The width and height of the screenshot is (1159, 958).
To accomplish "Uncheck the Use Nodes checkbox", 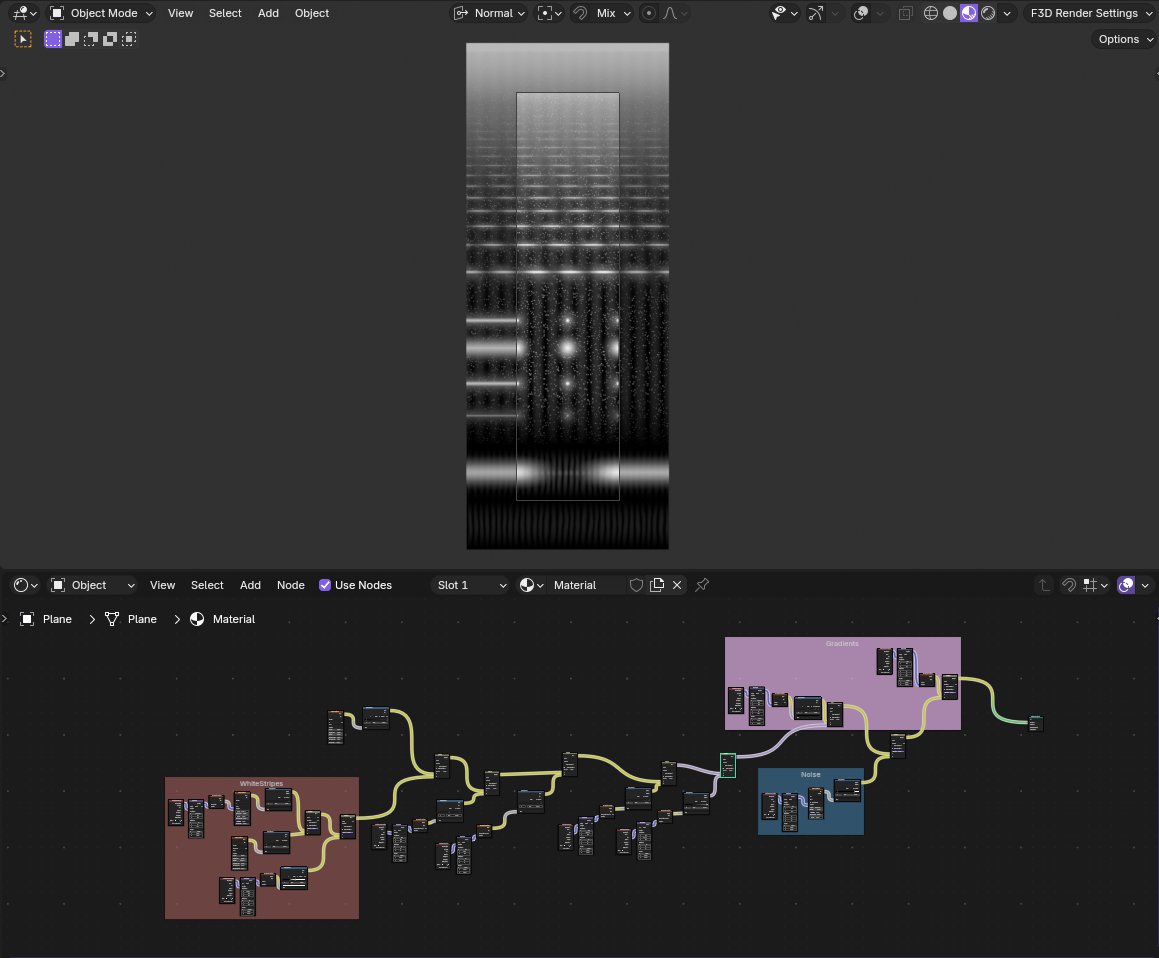I will [x=324, y=585].
